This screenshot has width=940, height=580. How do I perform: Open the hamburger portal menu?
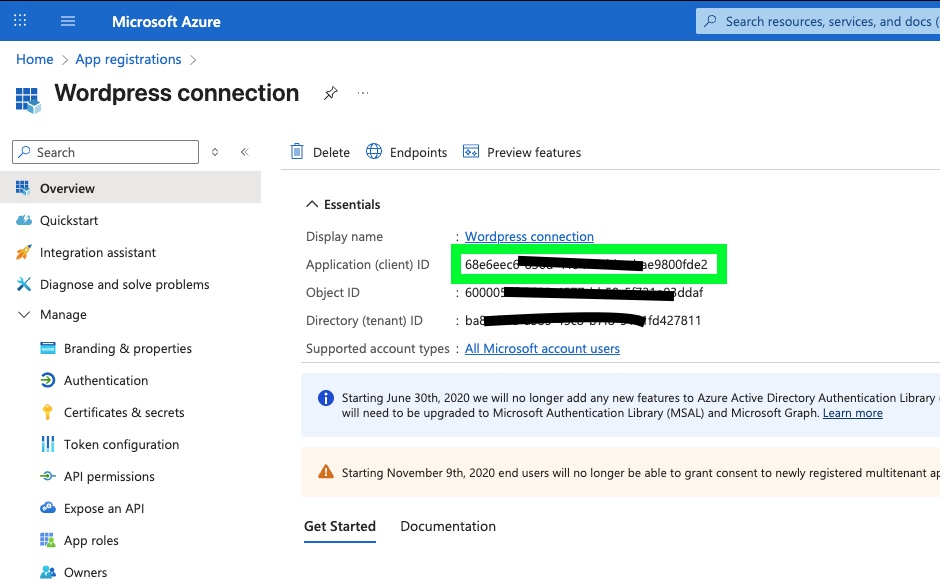[x=68, y=21]
